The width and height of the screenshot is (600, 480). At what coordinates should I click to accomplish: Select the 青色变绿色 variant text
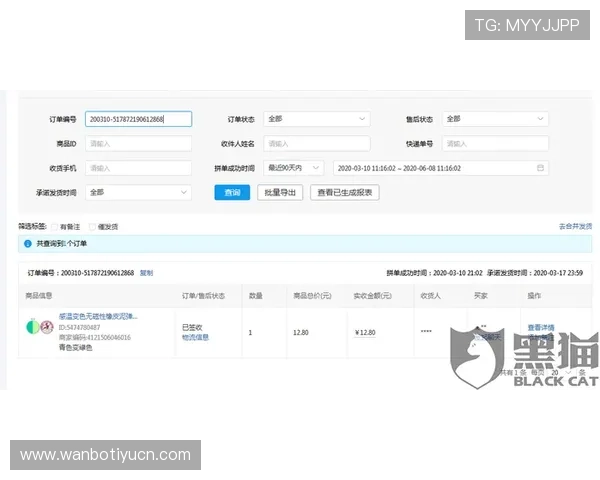tap(75, 348)
